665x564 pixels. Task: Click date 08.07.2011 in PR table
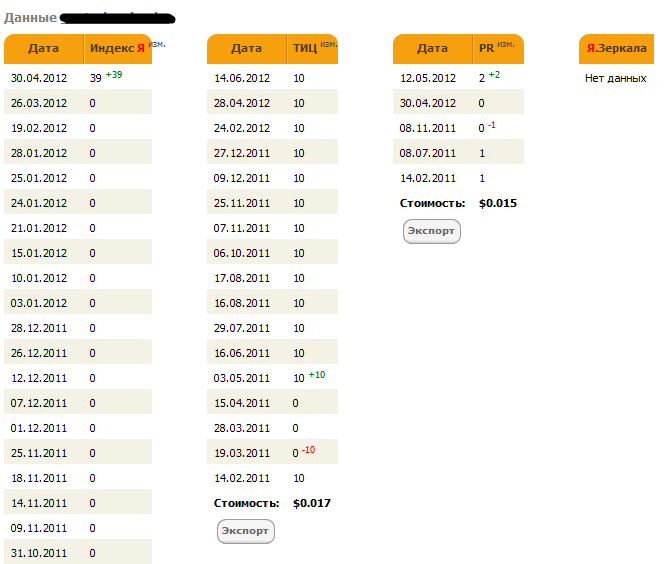click(x=428, y=154)
